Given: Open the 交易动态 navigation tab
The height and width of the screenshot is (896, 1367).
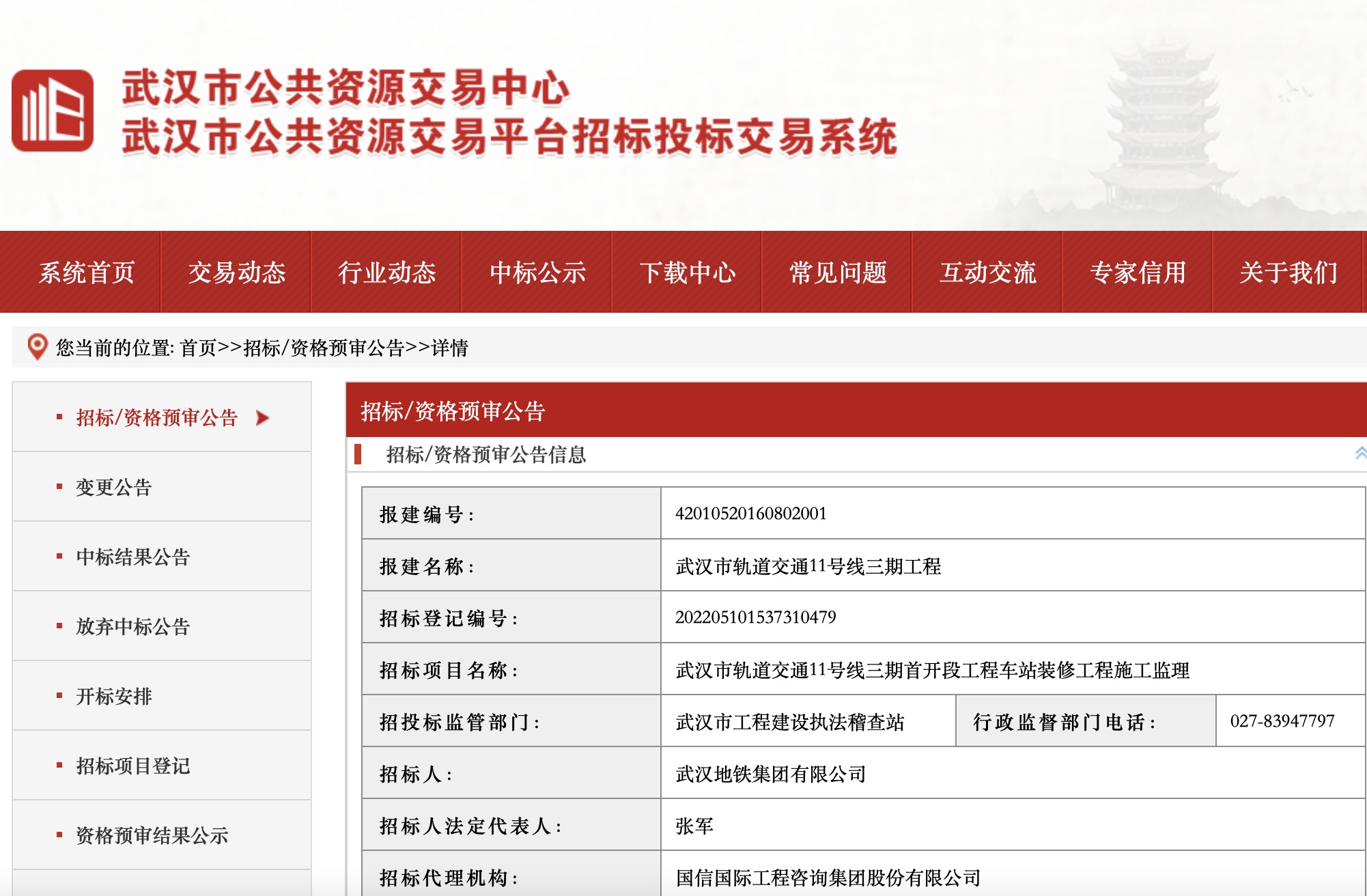Looking at the screenshot, I should [236, 272].
